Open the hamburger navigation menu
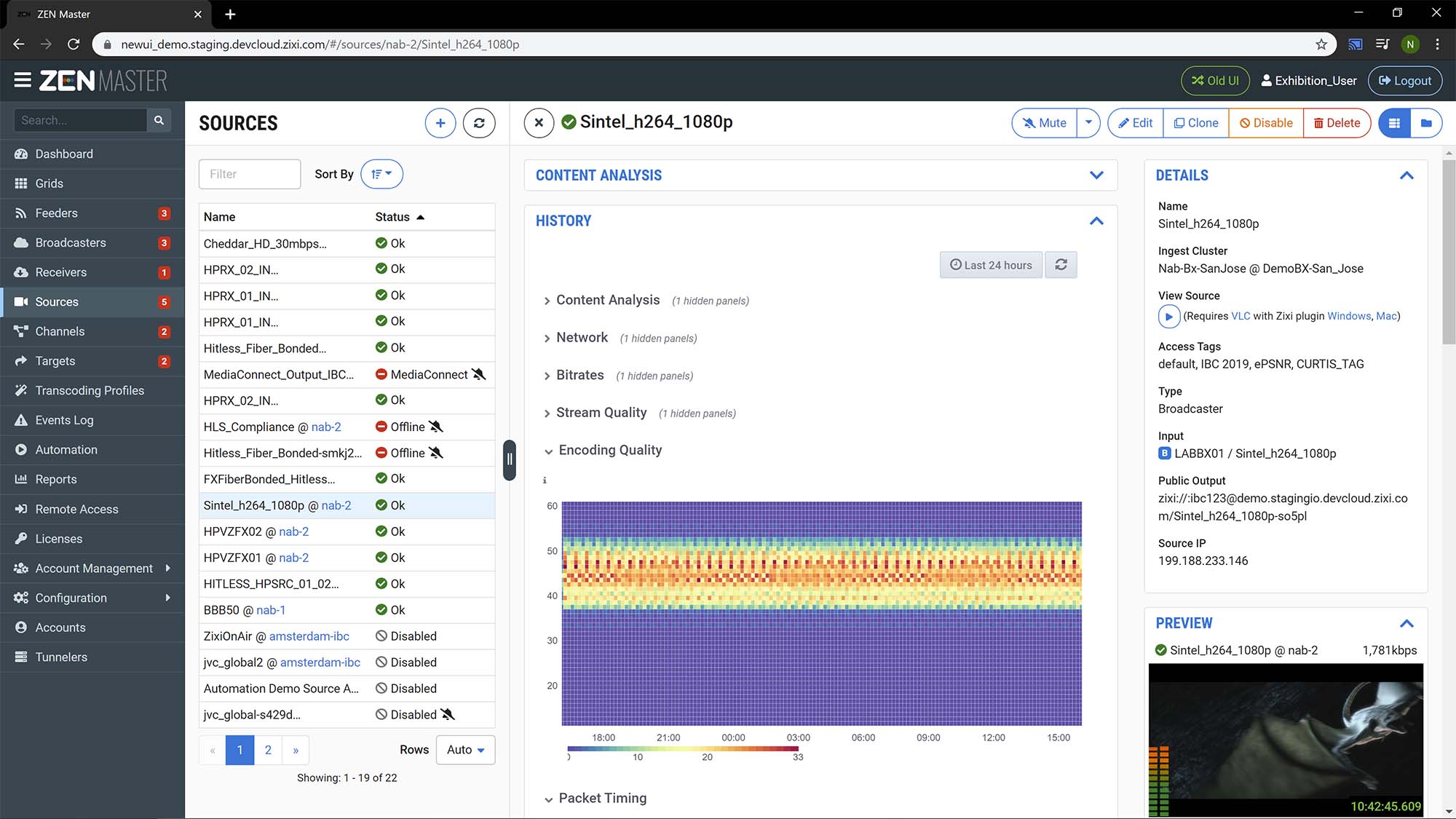The width and height of the screenshot is (1456, 819). [22, 80]
